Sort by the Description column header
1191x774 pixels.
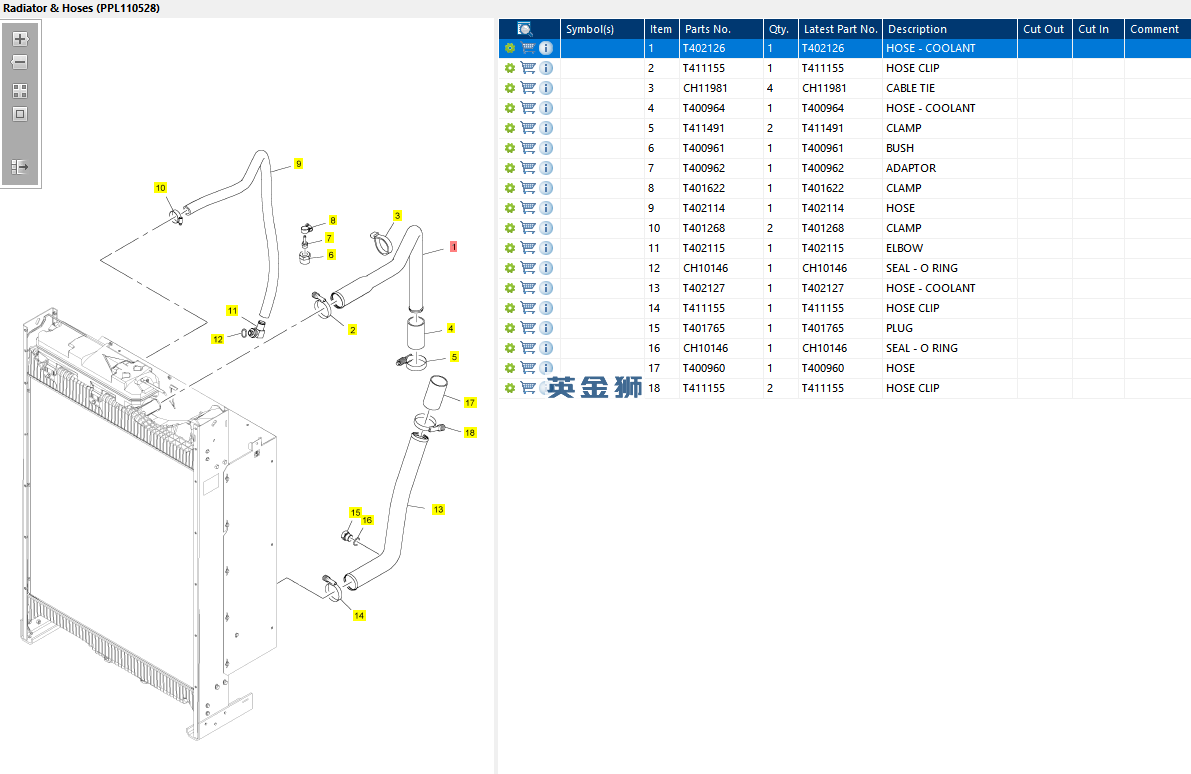click(949, 29)
